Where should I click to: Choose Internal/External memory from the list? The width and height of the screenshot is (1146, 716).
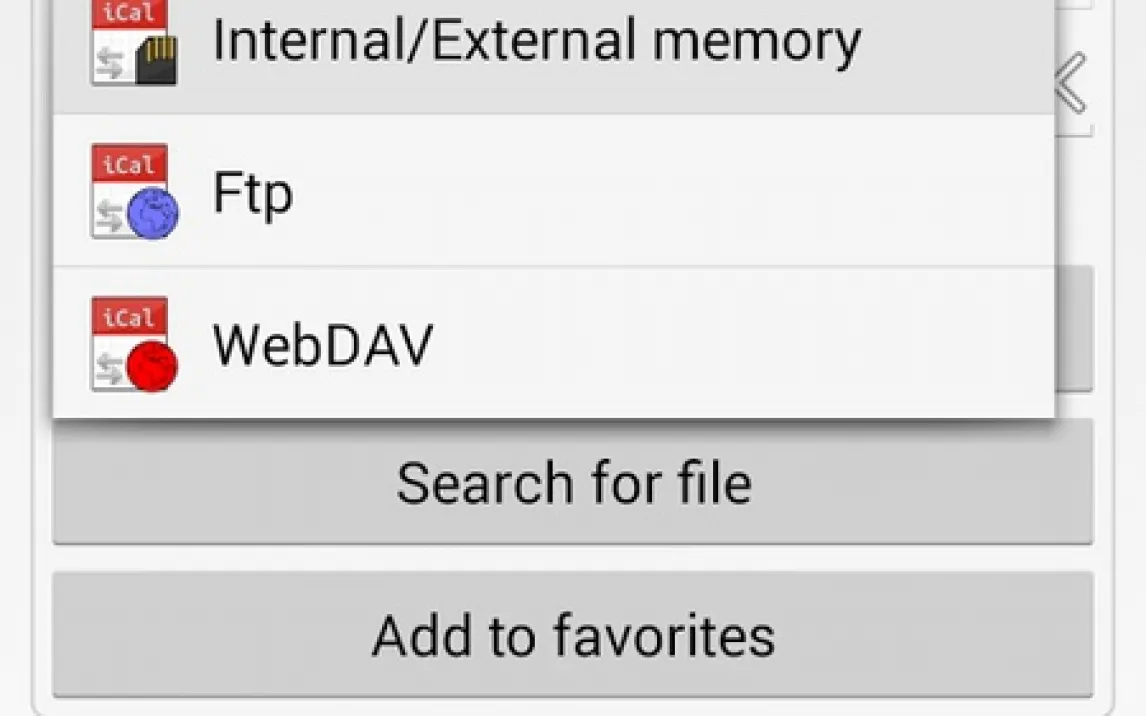click(536, 42)
